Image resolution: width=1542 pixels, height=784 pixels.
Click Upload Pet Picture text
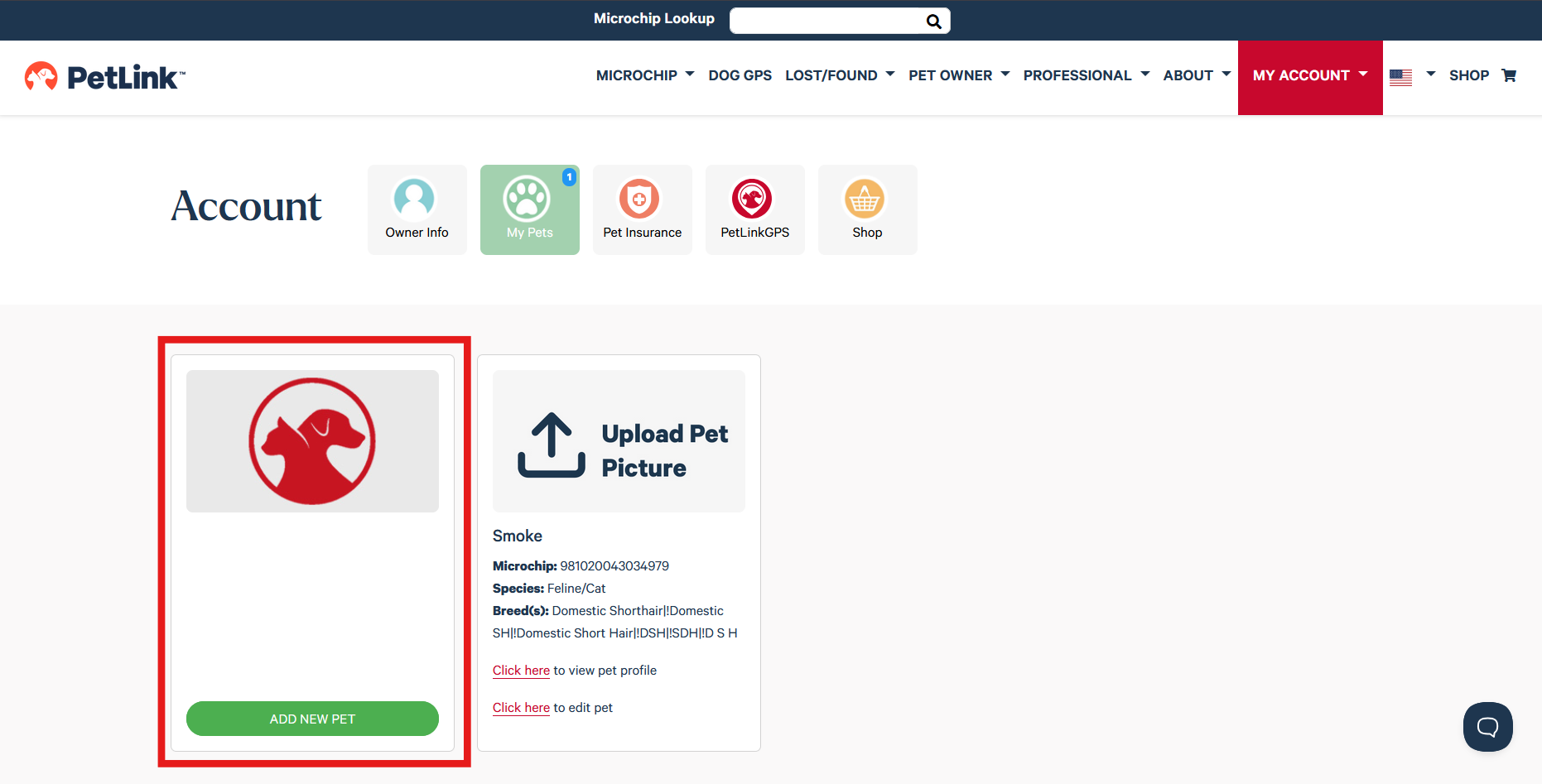[665, 450]
